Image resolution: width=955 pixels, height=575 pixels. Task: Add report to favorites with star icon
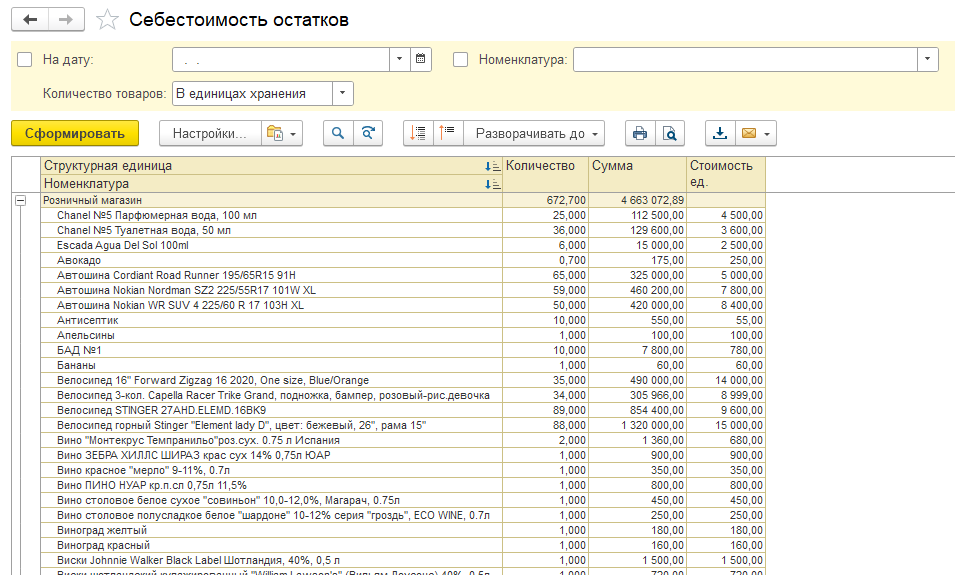coord(107,19)
